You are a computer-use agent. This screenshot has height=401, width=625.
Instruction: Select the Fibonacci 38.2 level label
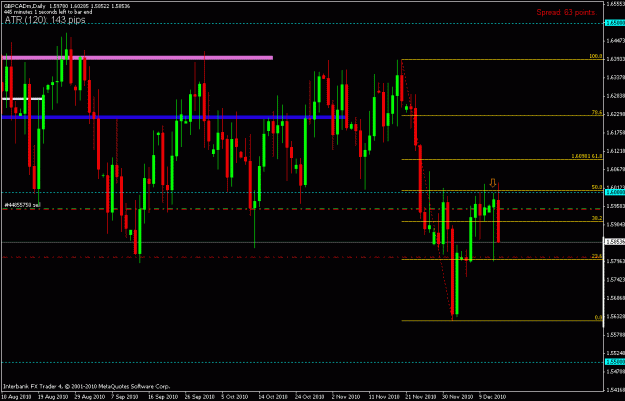(597, 218)
